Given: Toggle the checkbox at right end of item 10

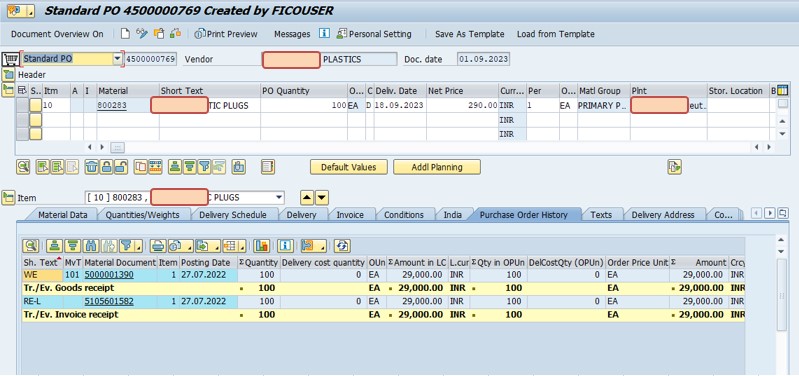Looking at the screenshot, I should (783, 103).
